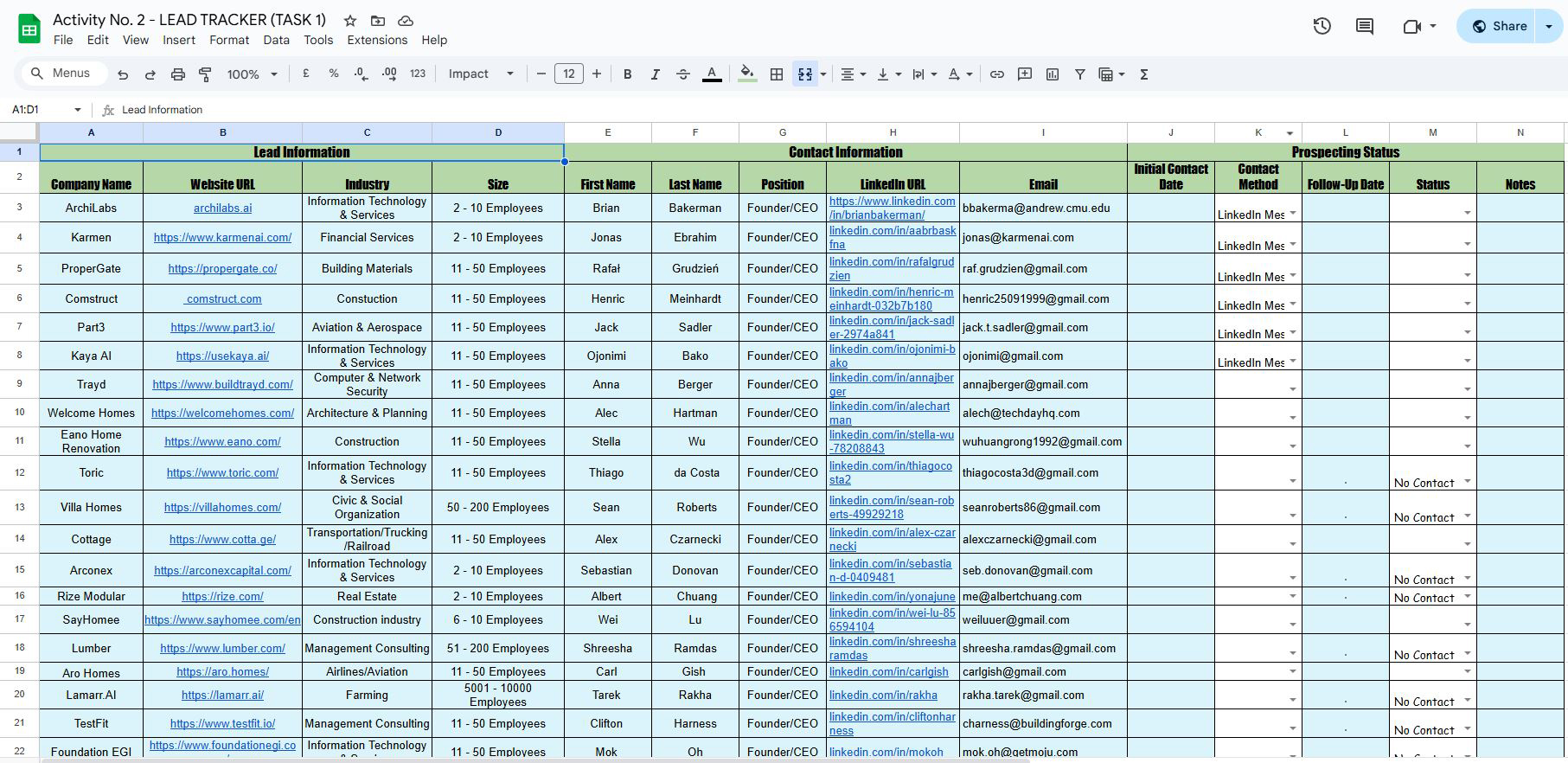Open the Impact font dropdown

click(480, 74)
